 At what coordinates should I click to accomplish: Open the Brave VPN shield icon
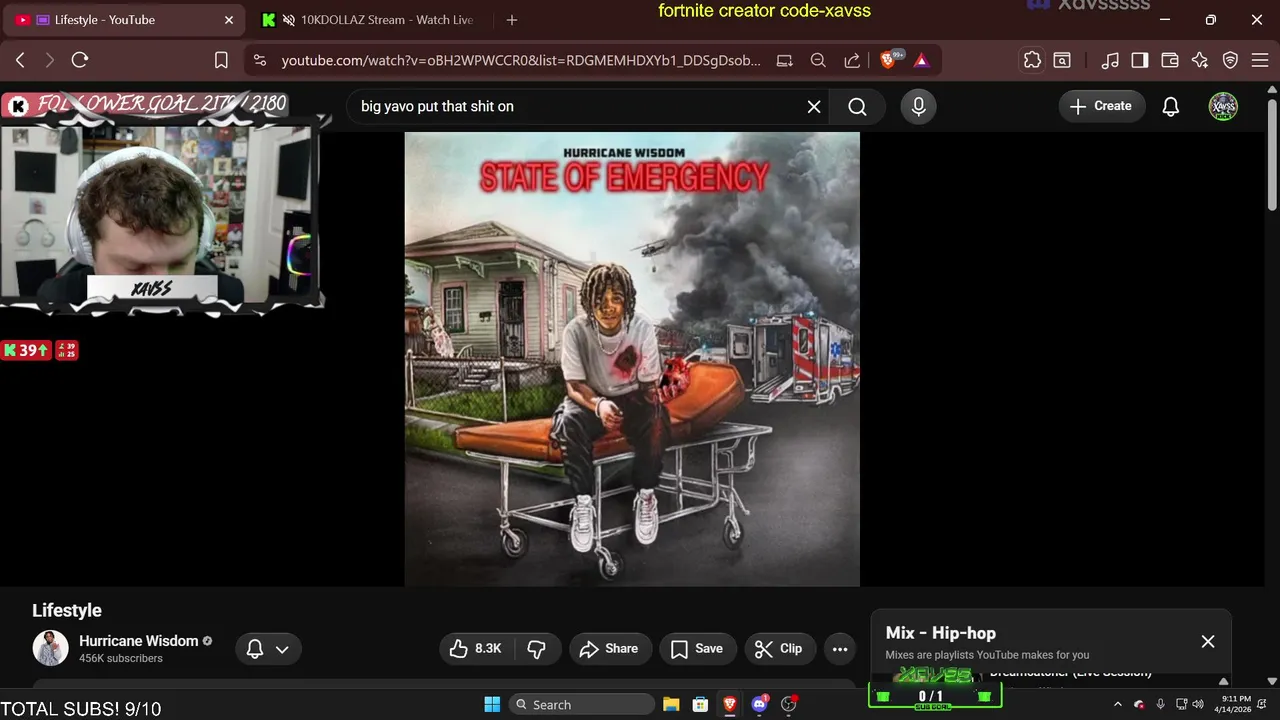coord(1230,60)
